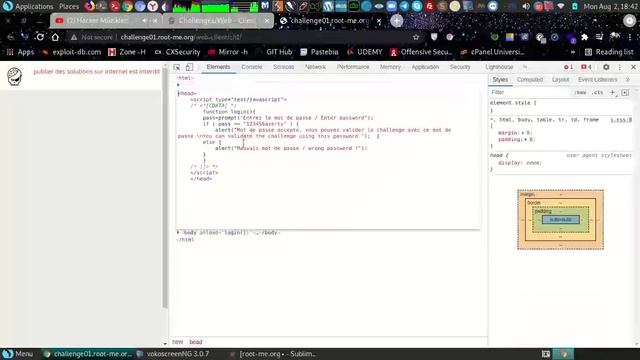640x360 pixels.
Task: Click the content box in box model diagram
Action: pos(560,220)
